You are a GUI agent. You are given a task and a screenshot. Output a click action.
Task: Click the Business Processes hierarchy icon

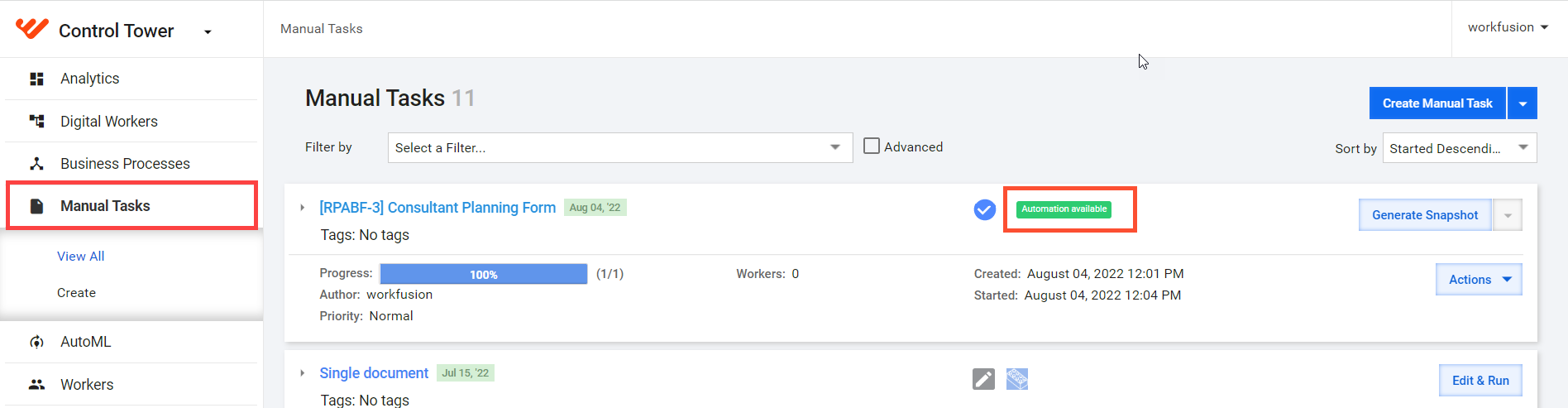coord(36,164)
